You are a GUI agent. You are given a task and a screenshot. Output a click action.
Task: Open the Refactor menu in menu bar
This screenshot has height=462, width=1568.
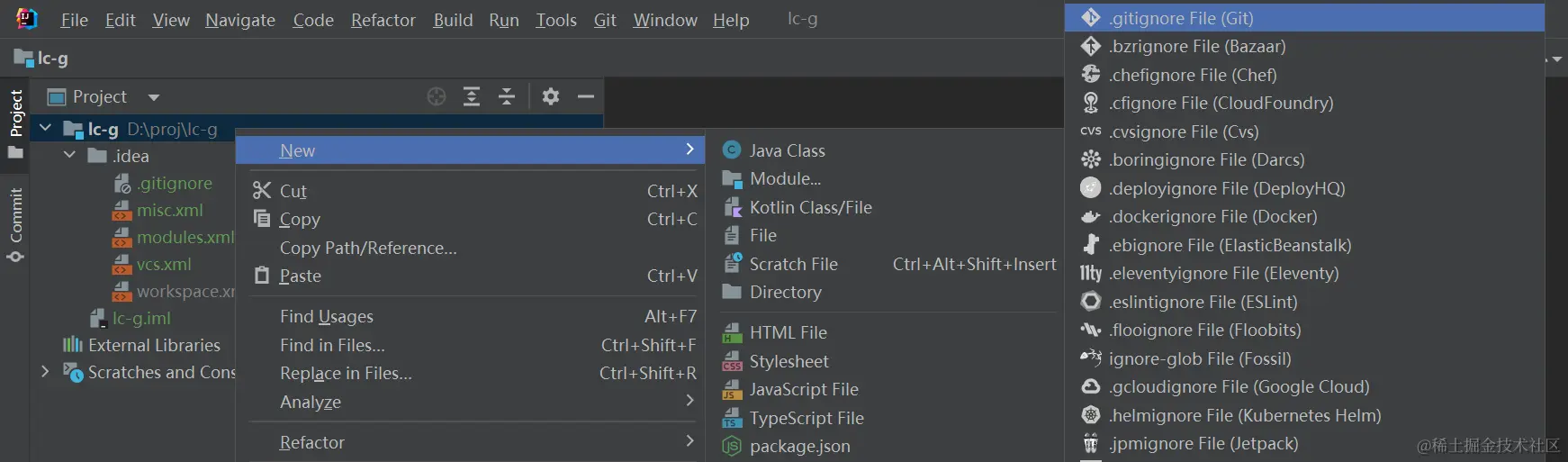(383, 20)
